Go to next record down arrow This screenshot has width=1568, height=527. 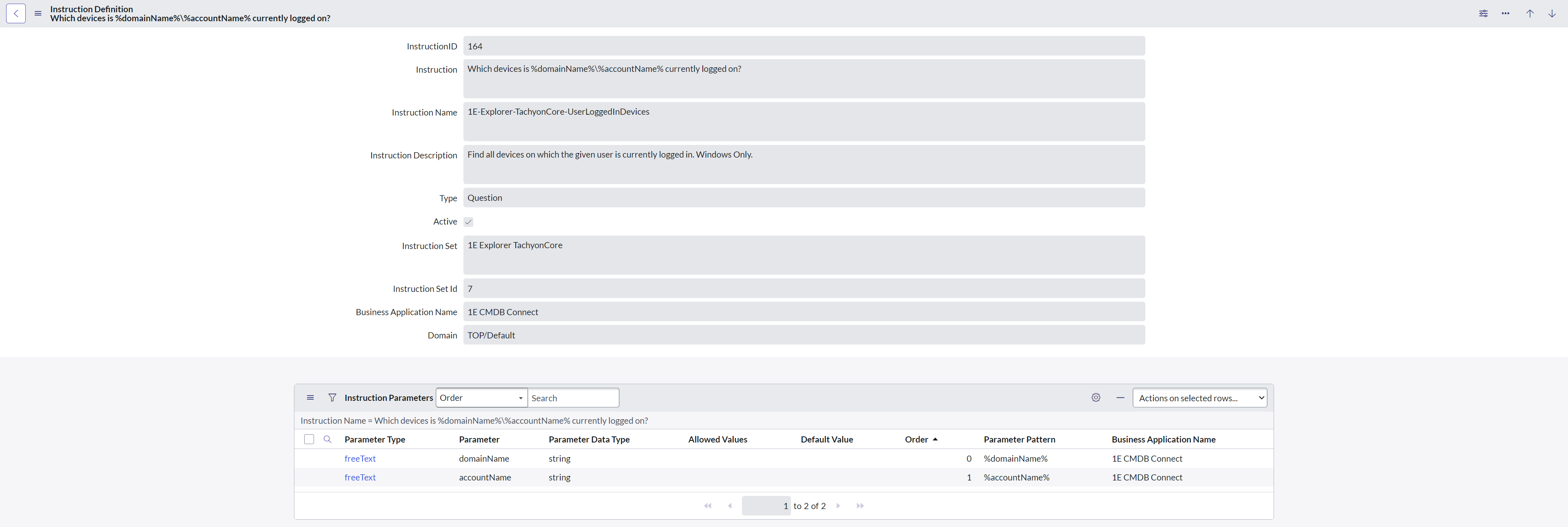pyautogui.click(x=1552, y=13)
